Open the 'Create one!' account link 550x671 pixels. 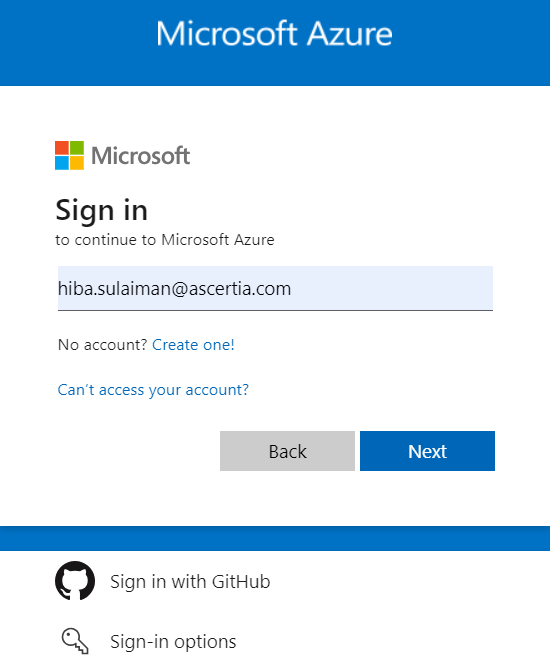(x=193, y=344)
